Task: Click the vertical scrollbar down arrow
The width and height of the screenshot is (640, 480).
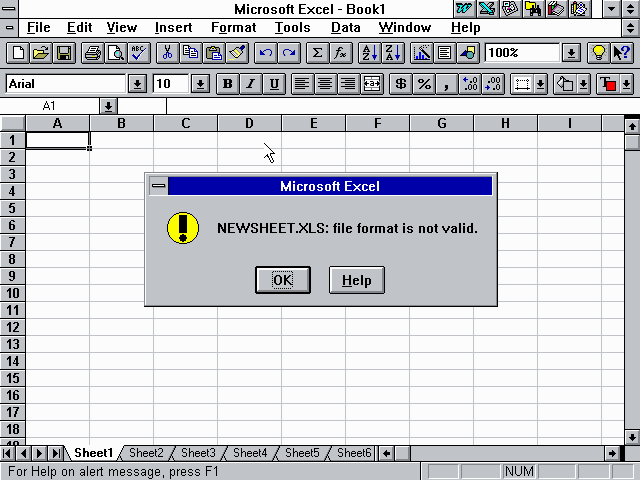Action: pos(632,437)
